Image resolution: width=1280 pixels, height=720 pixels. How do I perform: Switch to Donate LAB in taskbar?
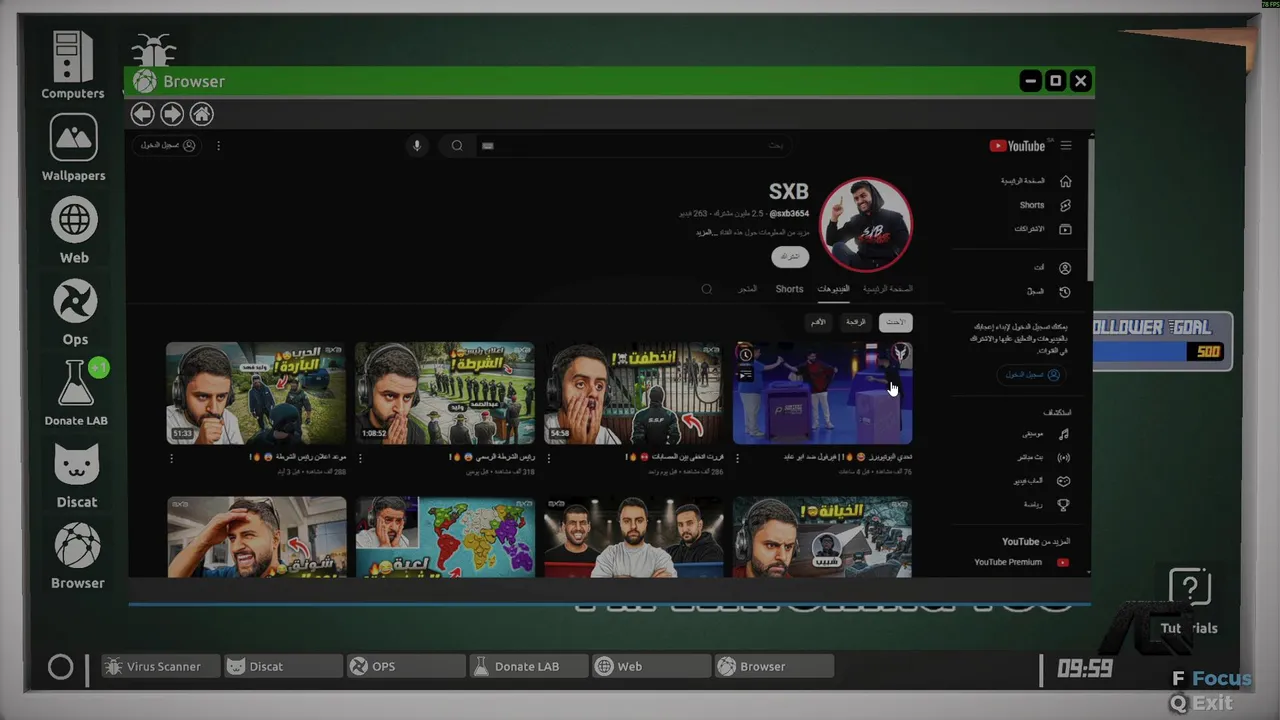(529, 666)
